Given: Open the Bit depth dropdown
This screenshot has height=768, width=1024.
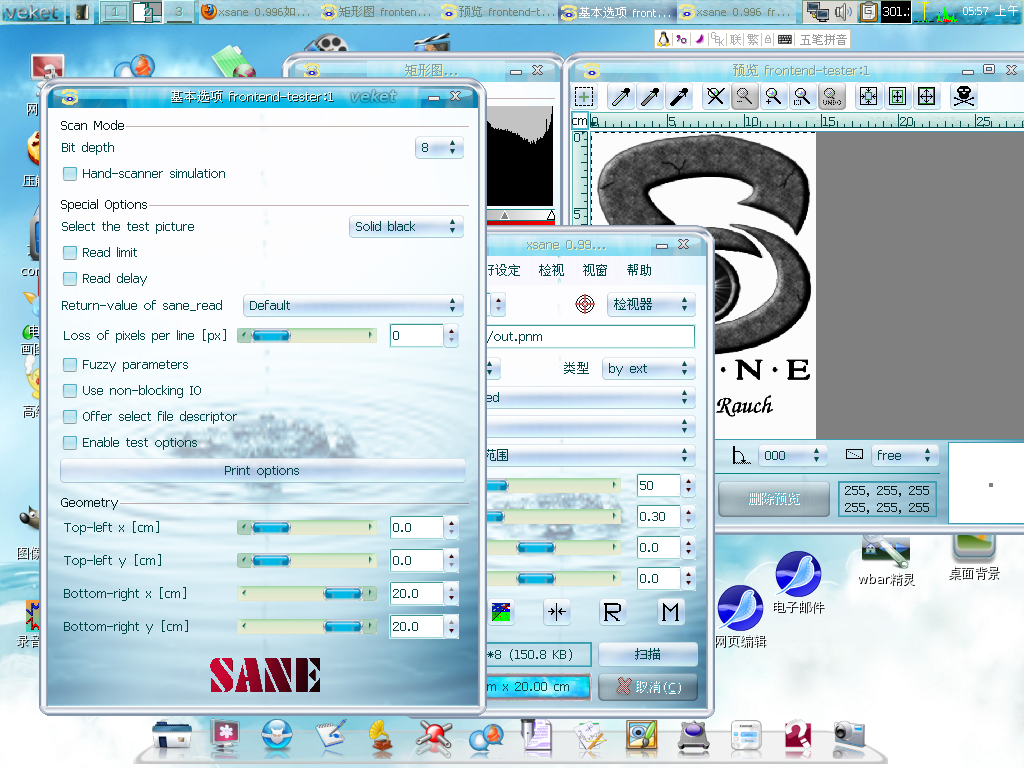Looking at the screenshot, I should (x=439, y=148).
